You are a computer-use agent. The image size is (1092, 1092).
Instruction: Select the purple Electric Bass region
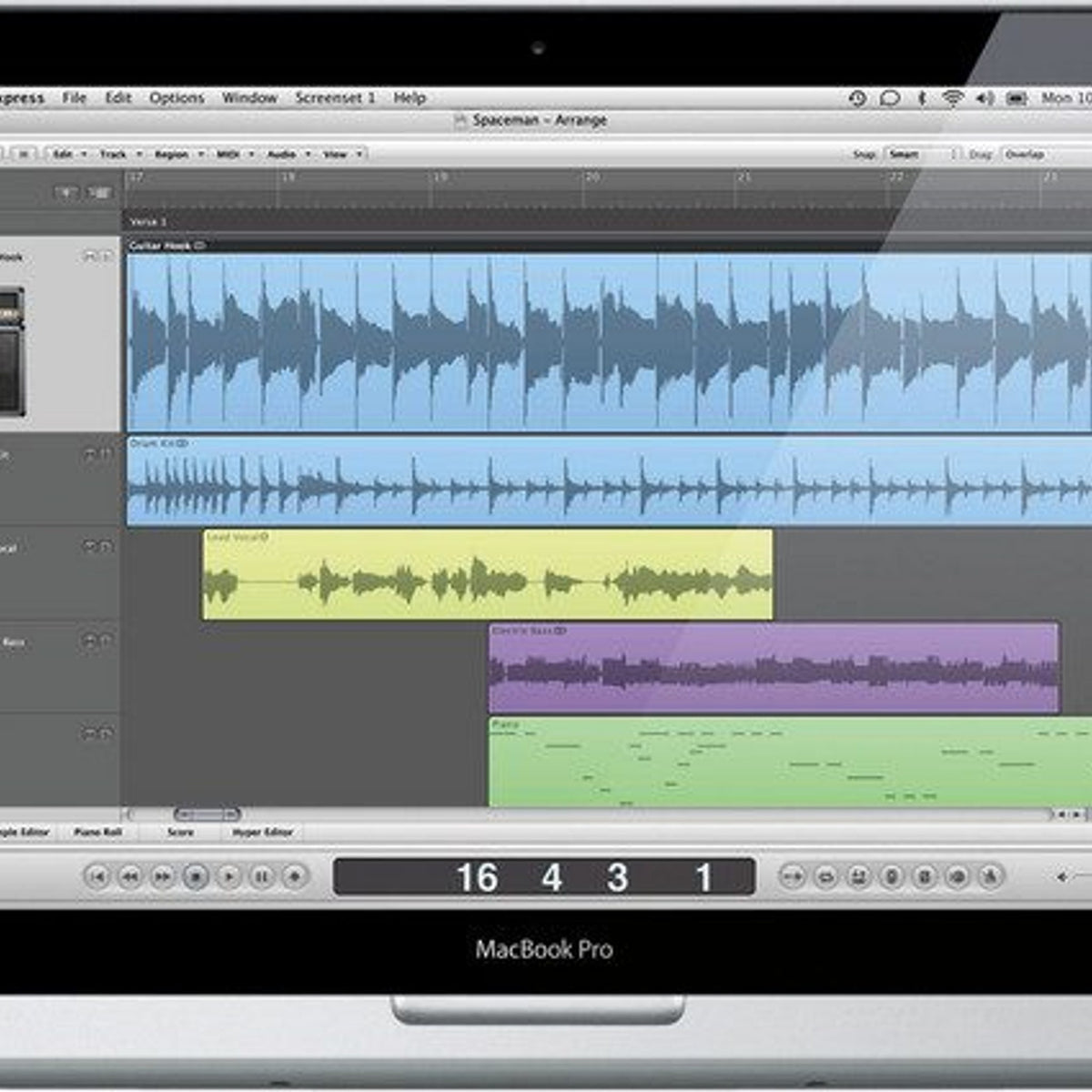(x=773, y=667)
